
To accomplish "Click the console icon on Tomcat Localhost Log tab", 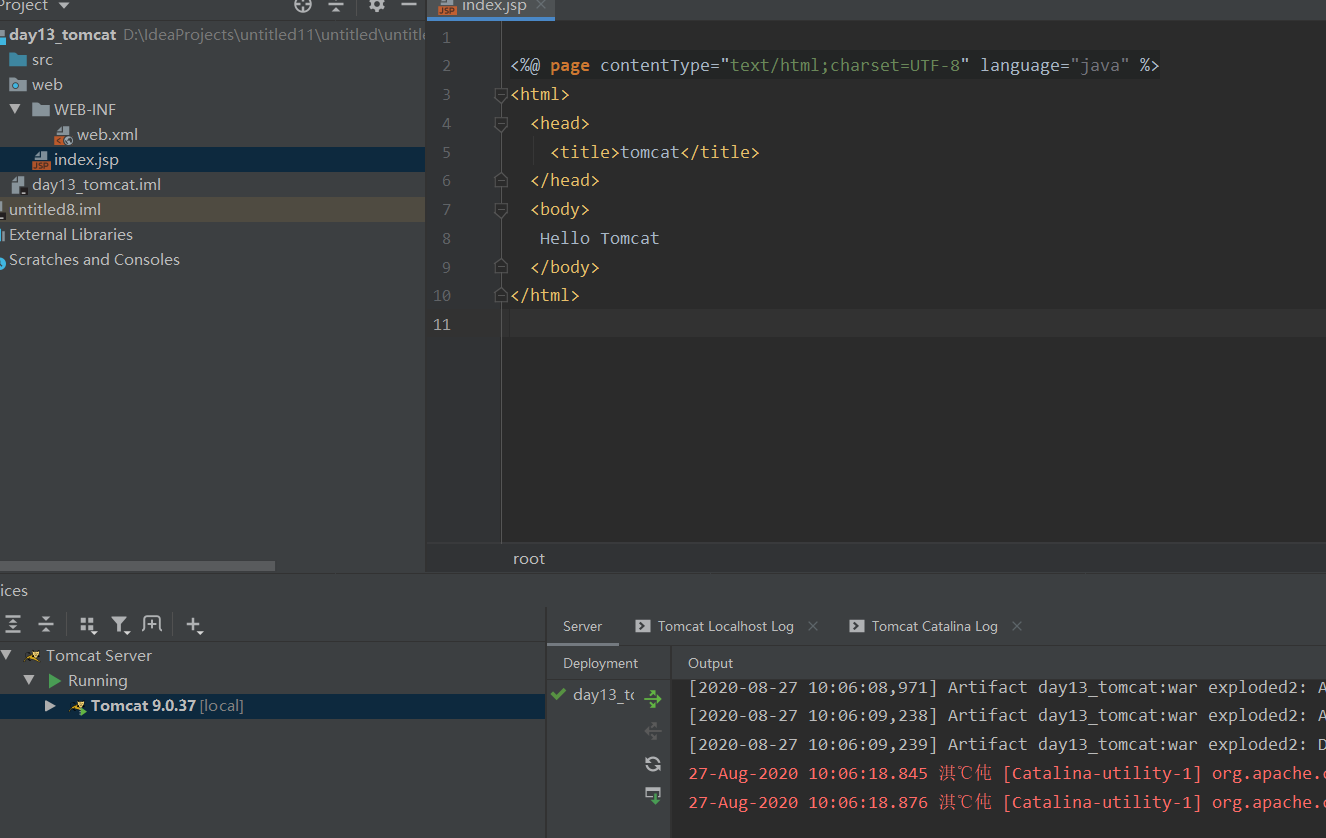I will 643,626.
